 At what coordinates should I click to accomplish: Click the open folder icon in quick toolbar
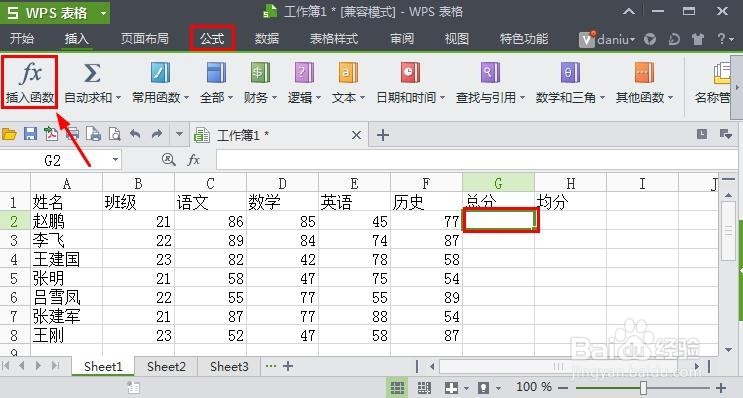click(x=9, y=135)
